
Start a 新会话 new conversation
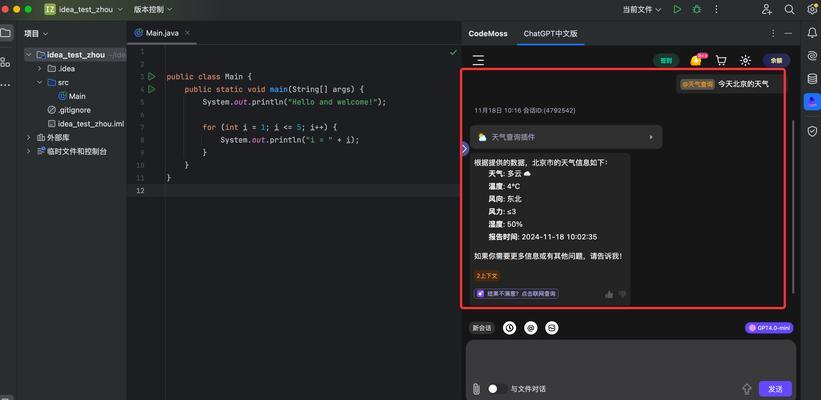click(482, 328)
